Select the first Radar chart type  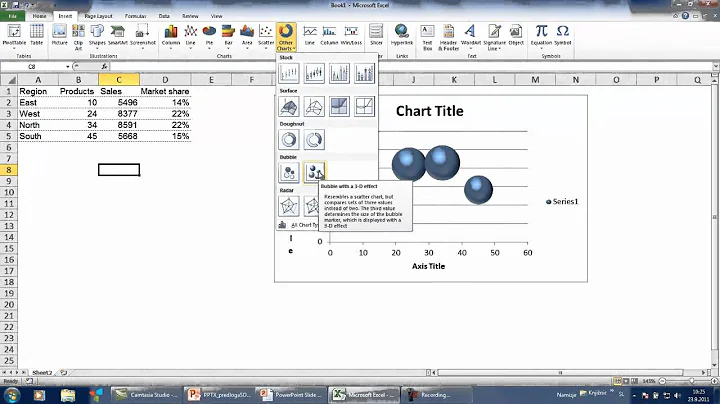coord(289,206)
